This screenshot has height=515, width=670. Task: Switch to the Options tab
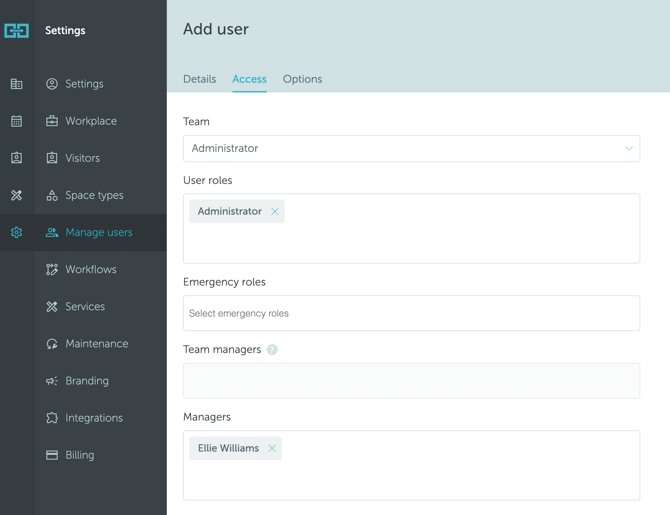coord(302,79)
